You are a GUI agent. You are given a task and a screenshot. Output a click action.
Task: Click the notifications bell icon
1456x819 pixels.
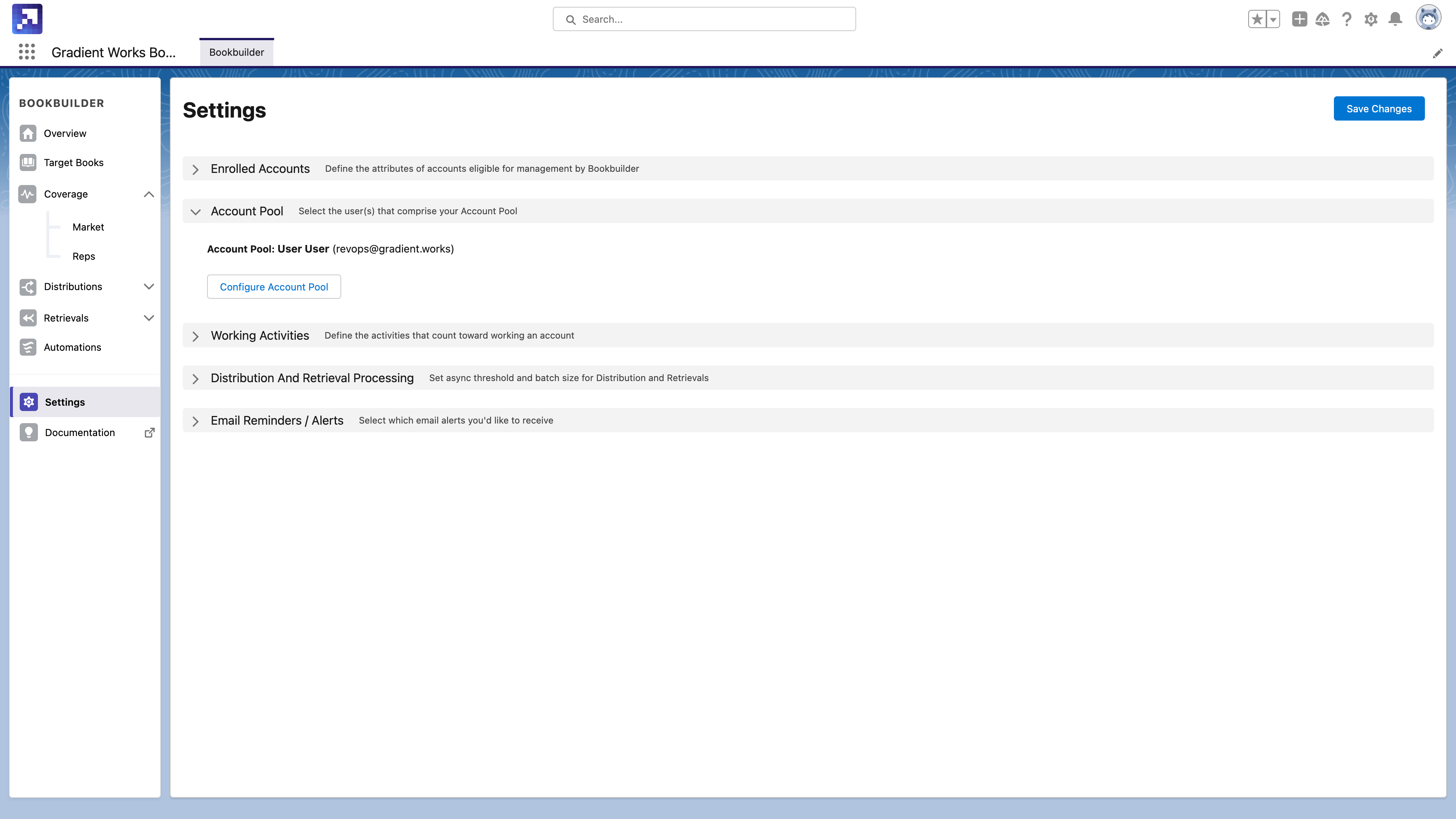[1395, 19]
